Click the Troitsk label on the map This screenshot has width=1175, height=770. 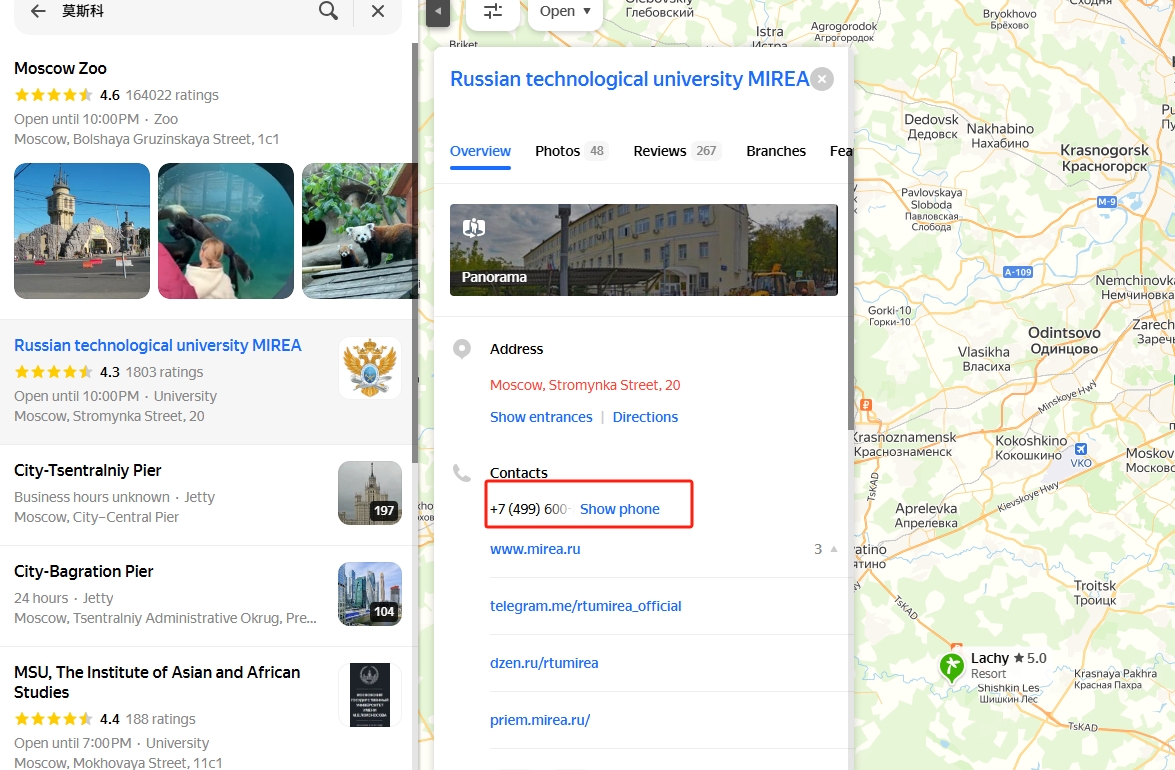pyautogui.click(x=1095, y=592)
